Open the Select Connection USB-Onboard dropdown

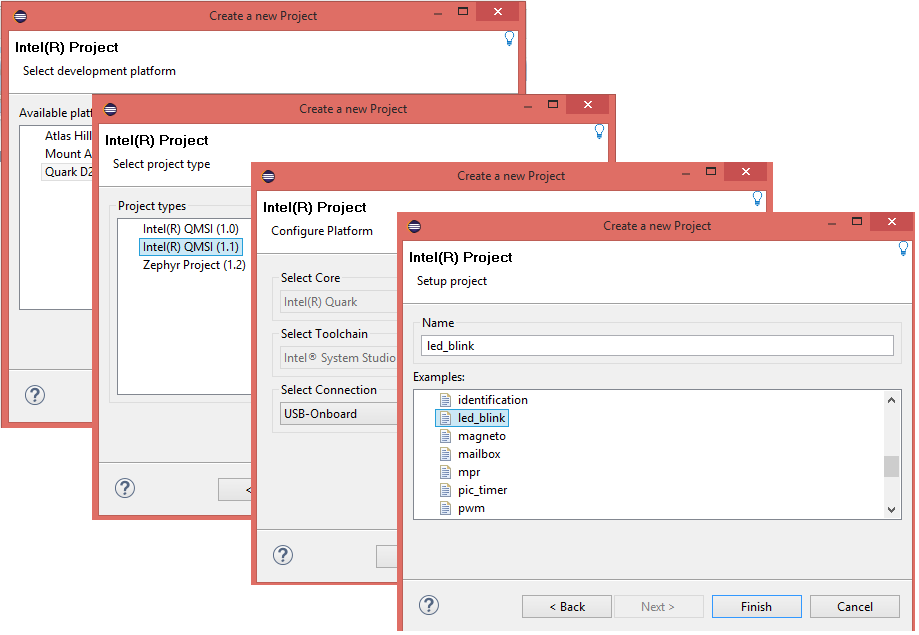[339, 414]
